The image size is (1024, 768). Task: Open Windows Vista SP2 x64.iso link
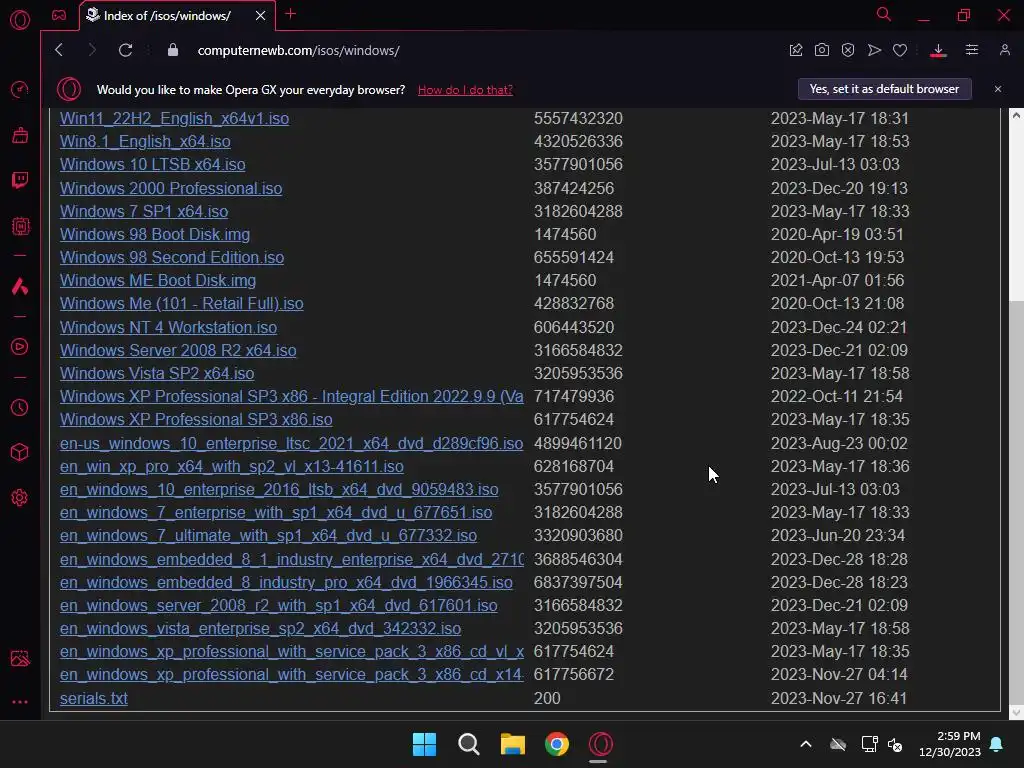point(157,373)
